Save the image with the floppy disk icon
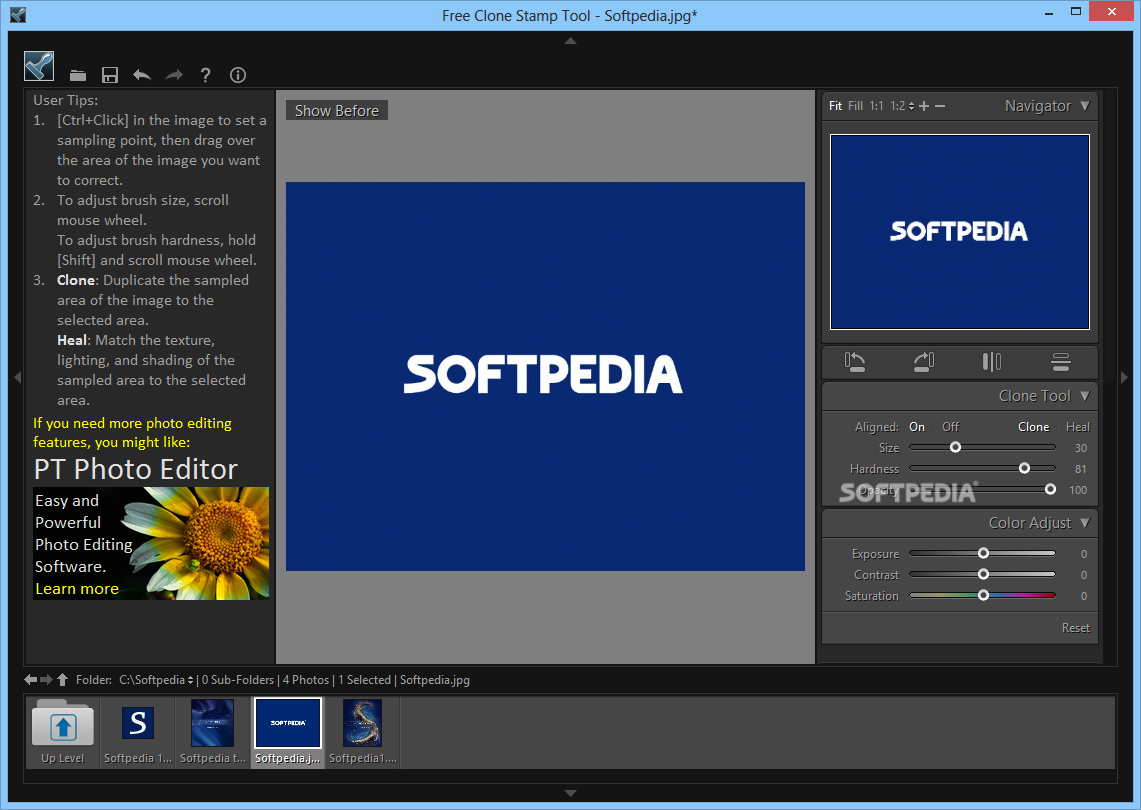Image resolution: width=1141 pixels, height=810 pixels. (x=110, y=75)
